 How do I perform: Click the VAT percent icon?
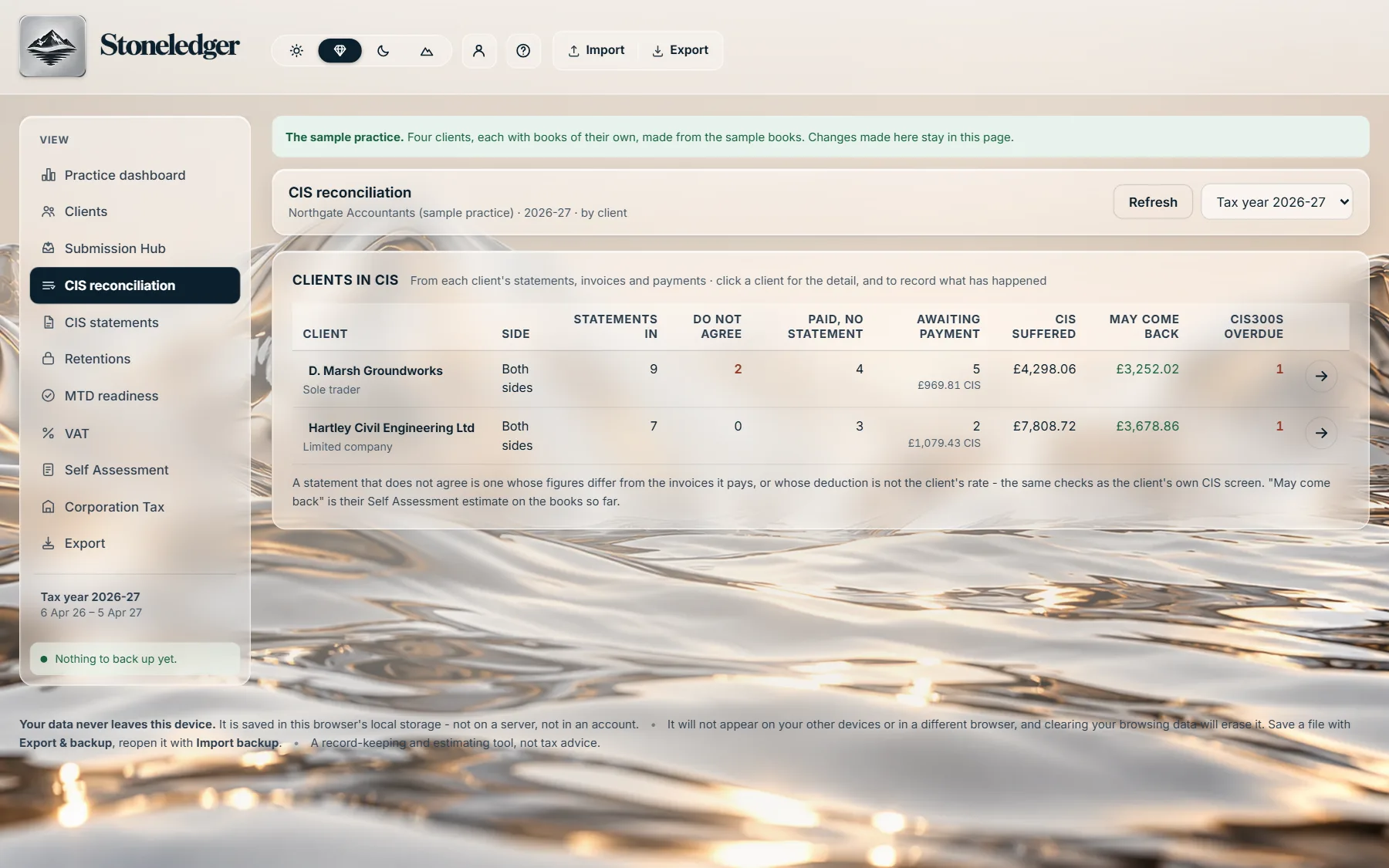click(49, 434)
